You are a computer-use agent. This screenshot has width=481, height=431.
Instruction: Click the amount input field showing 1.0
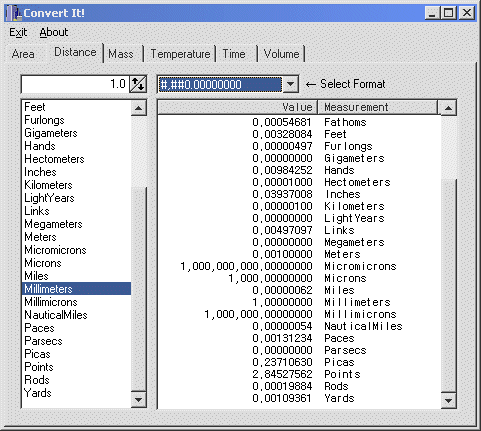75,84
